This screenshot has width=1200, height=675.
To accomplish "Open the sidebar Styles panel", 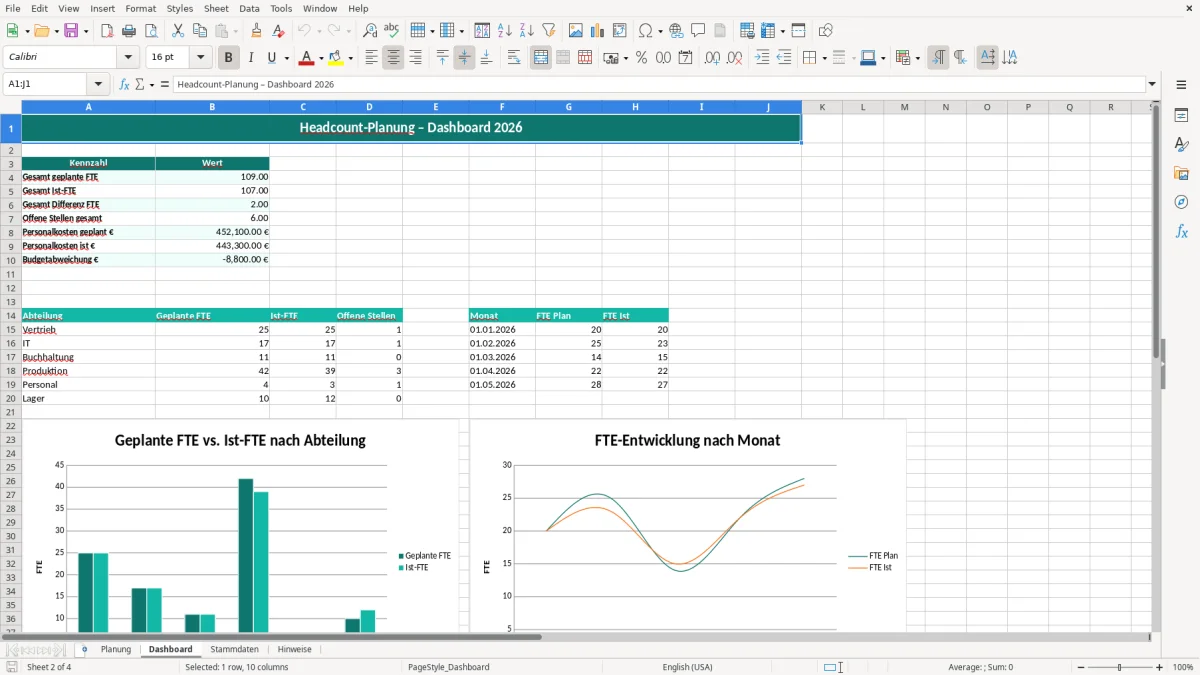I will (x=1181, y=145).
